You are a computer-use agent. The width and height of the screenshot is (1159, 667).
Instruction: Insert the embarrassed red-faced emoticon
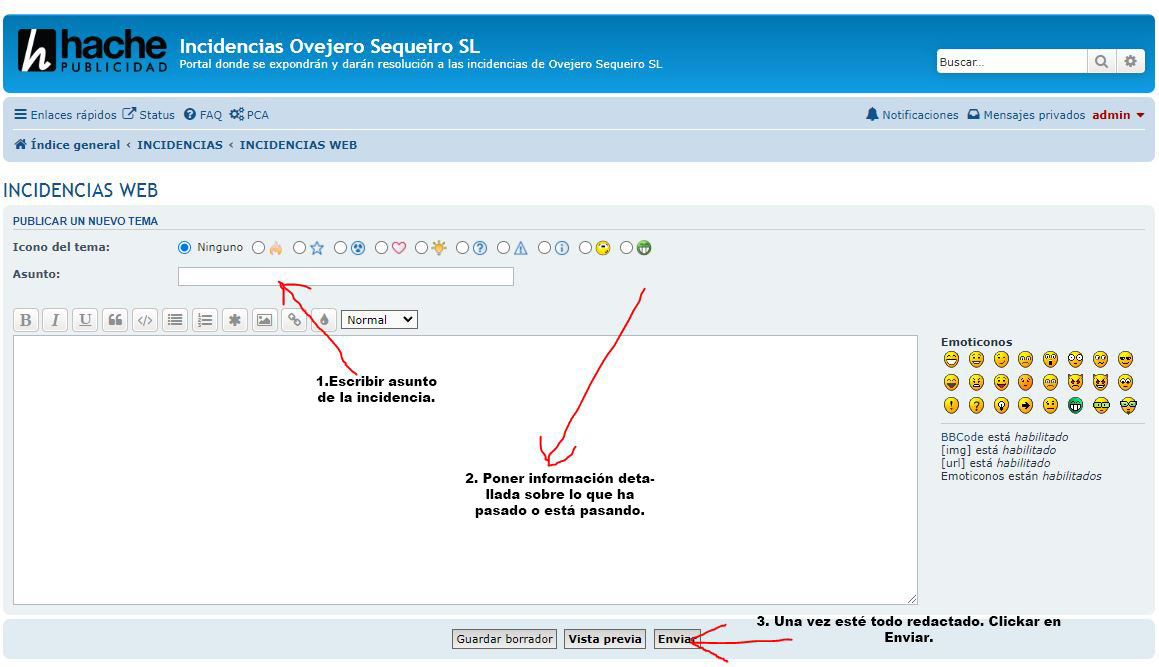coord(1025,382)
